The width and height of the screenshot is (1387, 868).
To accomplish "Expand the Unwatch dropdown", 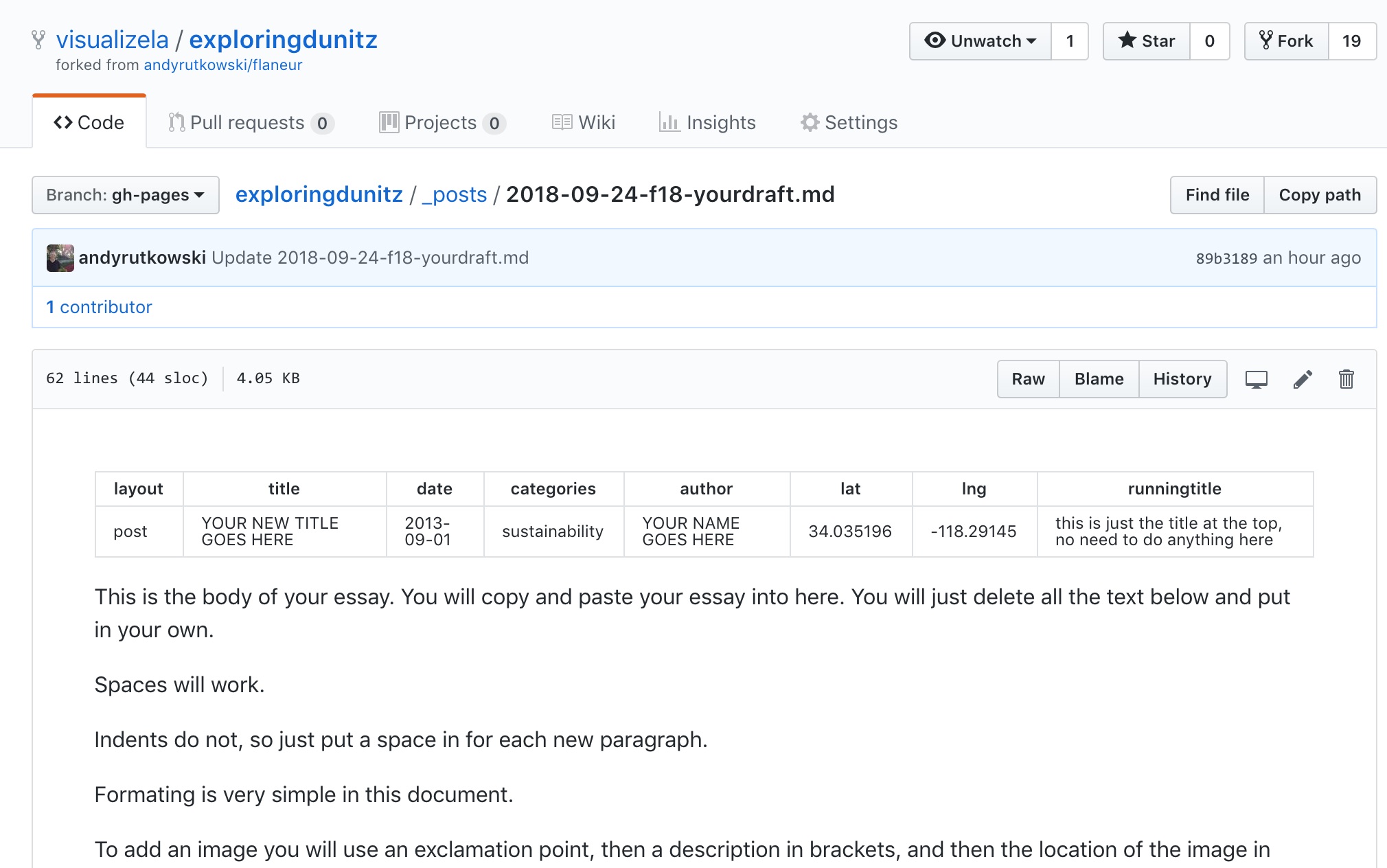I will (980, 41).
